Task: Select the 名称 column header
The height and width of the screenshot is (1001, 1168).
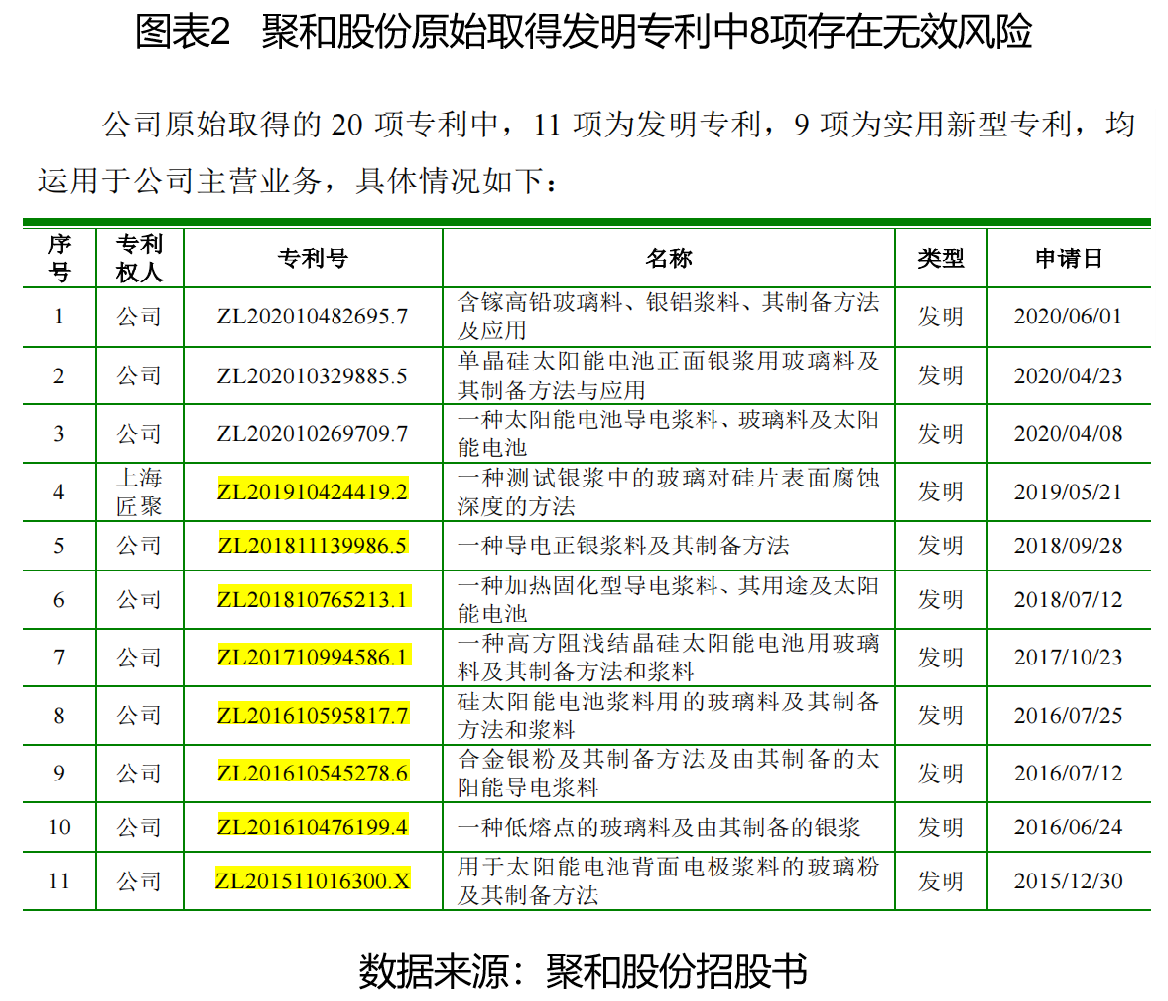Action: click(x=668, y=259)
